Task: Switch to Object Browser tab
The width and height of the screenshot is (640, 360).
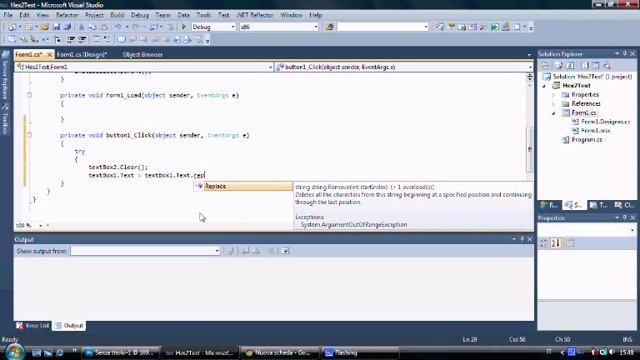Action: click(142, 54)
